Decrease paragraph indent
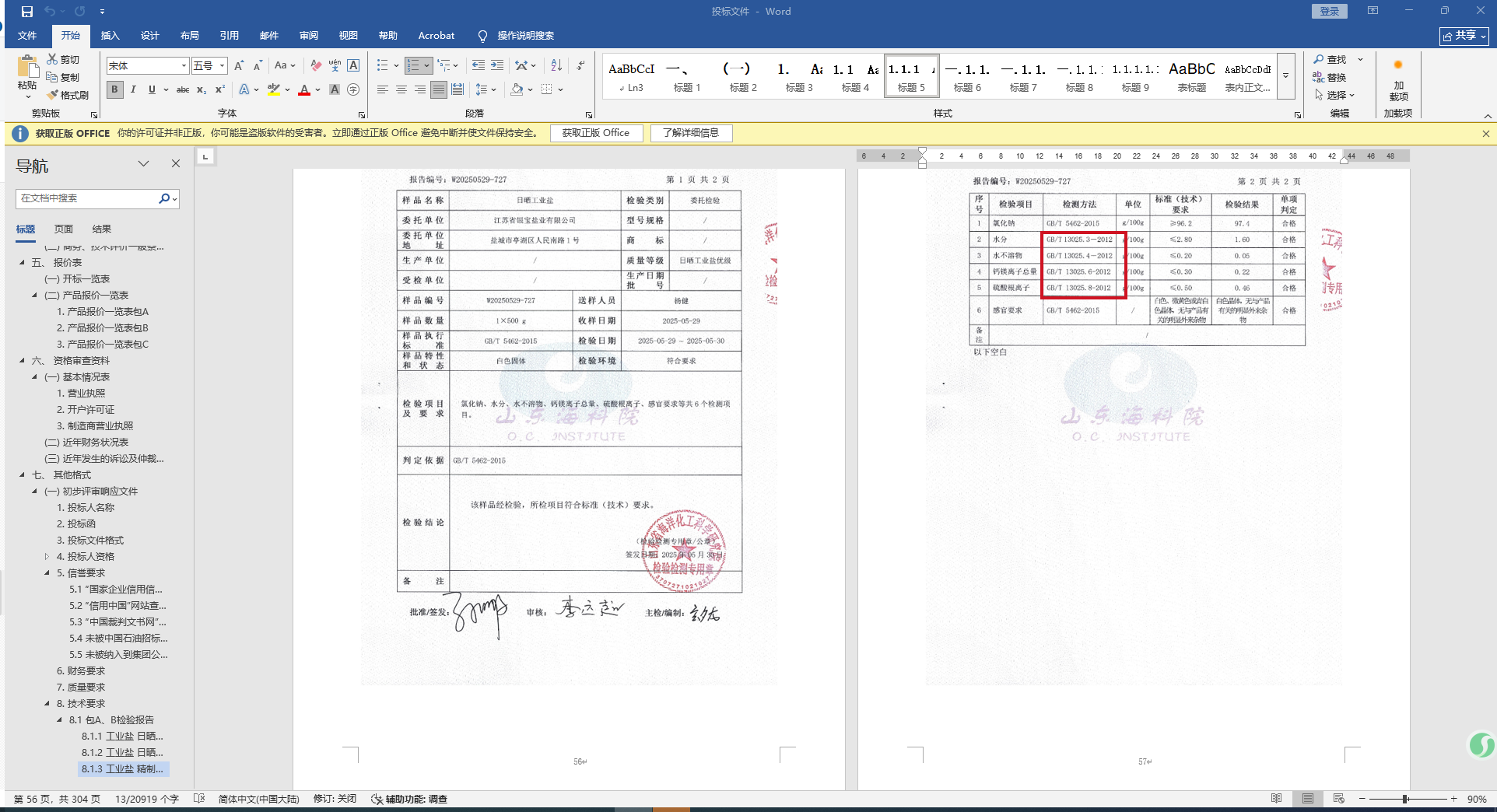Viewport: 1497px width, 812px height. click(479, 66)
